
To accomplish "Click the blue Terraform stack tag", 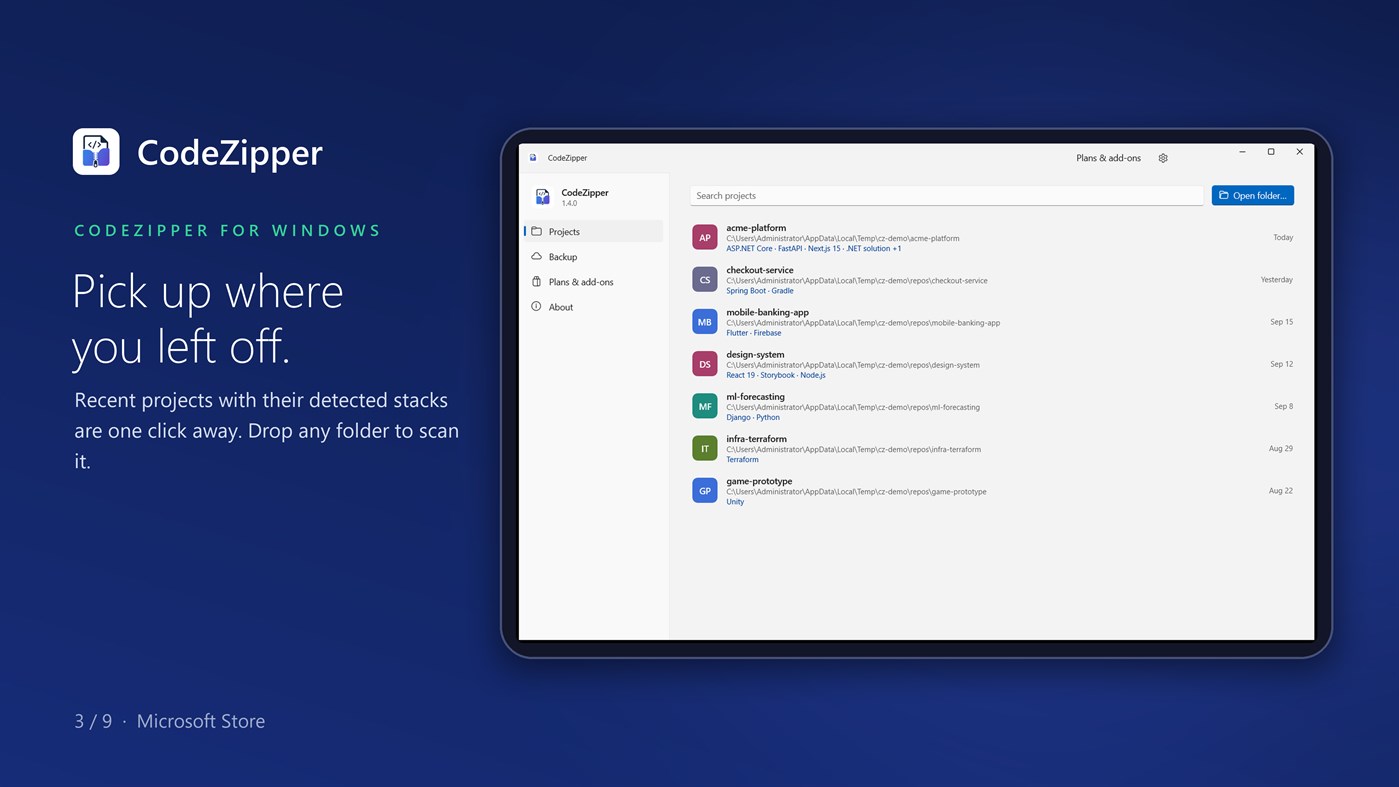I will point(742,460).
